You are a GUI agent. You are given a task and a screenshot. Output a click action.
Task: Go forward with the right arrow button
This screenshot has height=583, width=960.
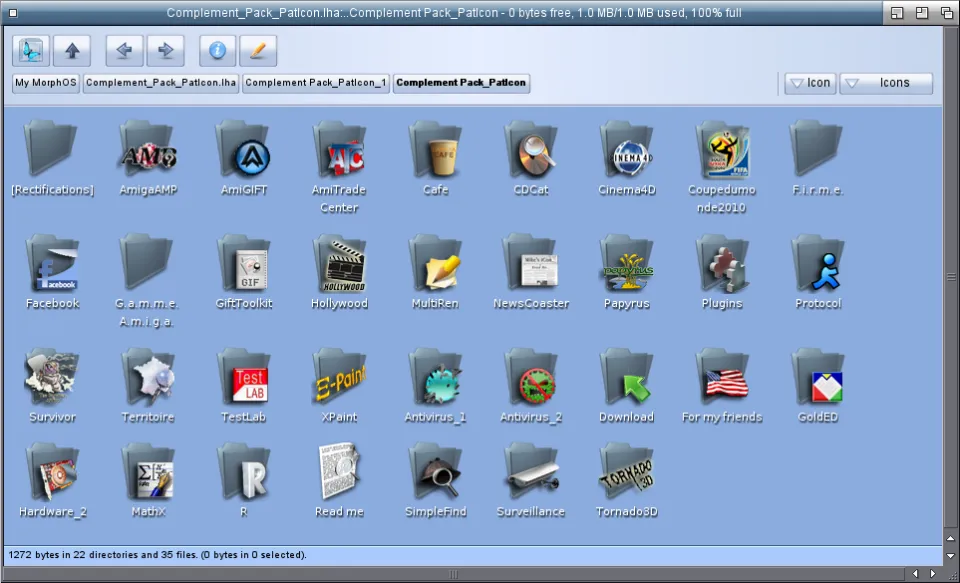[166, 50]
